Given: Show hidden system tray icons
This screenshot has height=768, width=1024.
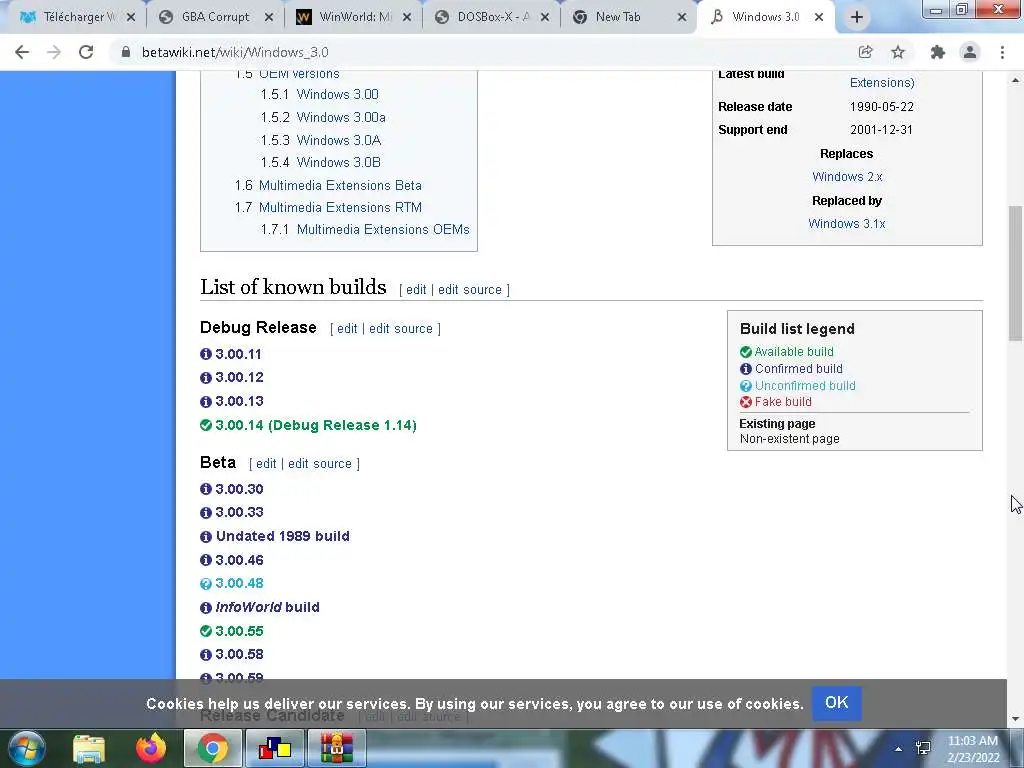Looking at the screenshot, I should click(899, 749).
